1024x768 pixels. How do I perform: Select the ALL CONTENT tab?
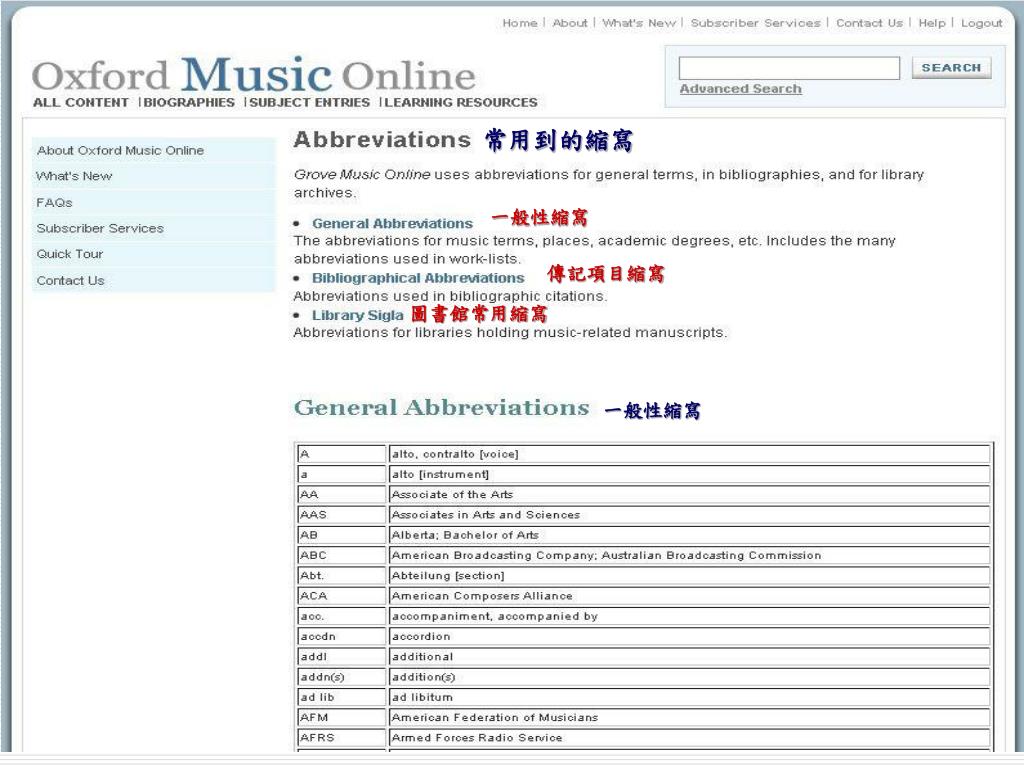click(81, 103)
